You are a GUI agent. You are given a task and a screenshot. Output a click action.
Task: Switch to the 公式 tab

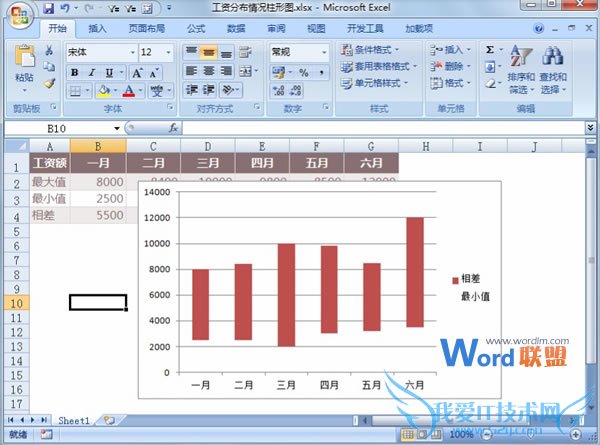pos(196,28)
